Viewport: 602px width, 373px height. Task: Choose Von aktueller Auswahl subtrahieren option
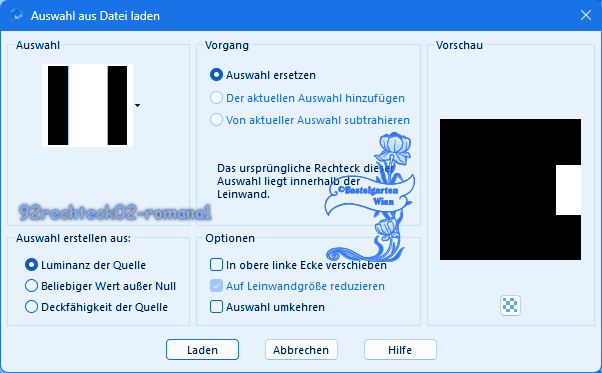point(216,120)
